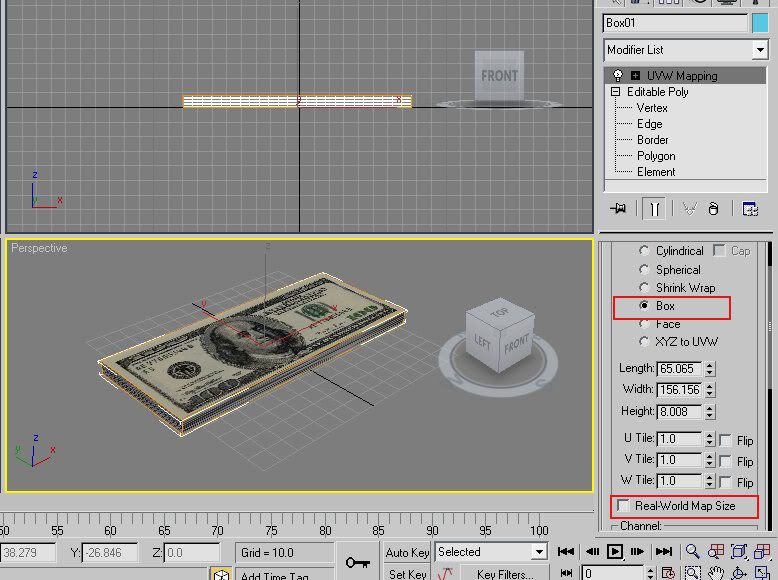778x580 pixels.
Task: Open Time Configuration icon
Action: [x=669, y=573]
